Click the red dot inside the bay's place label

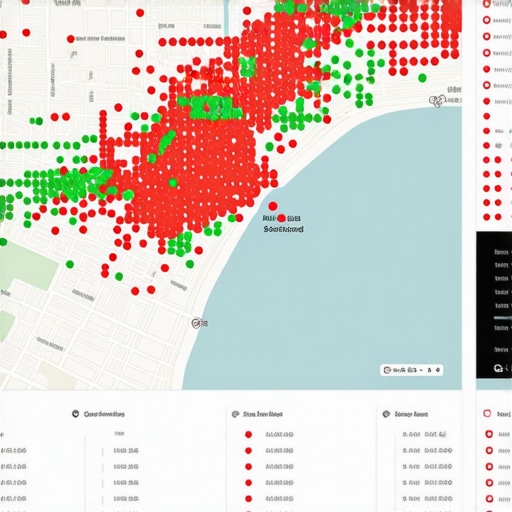(x=281, y=218)
